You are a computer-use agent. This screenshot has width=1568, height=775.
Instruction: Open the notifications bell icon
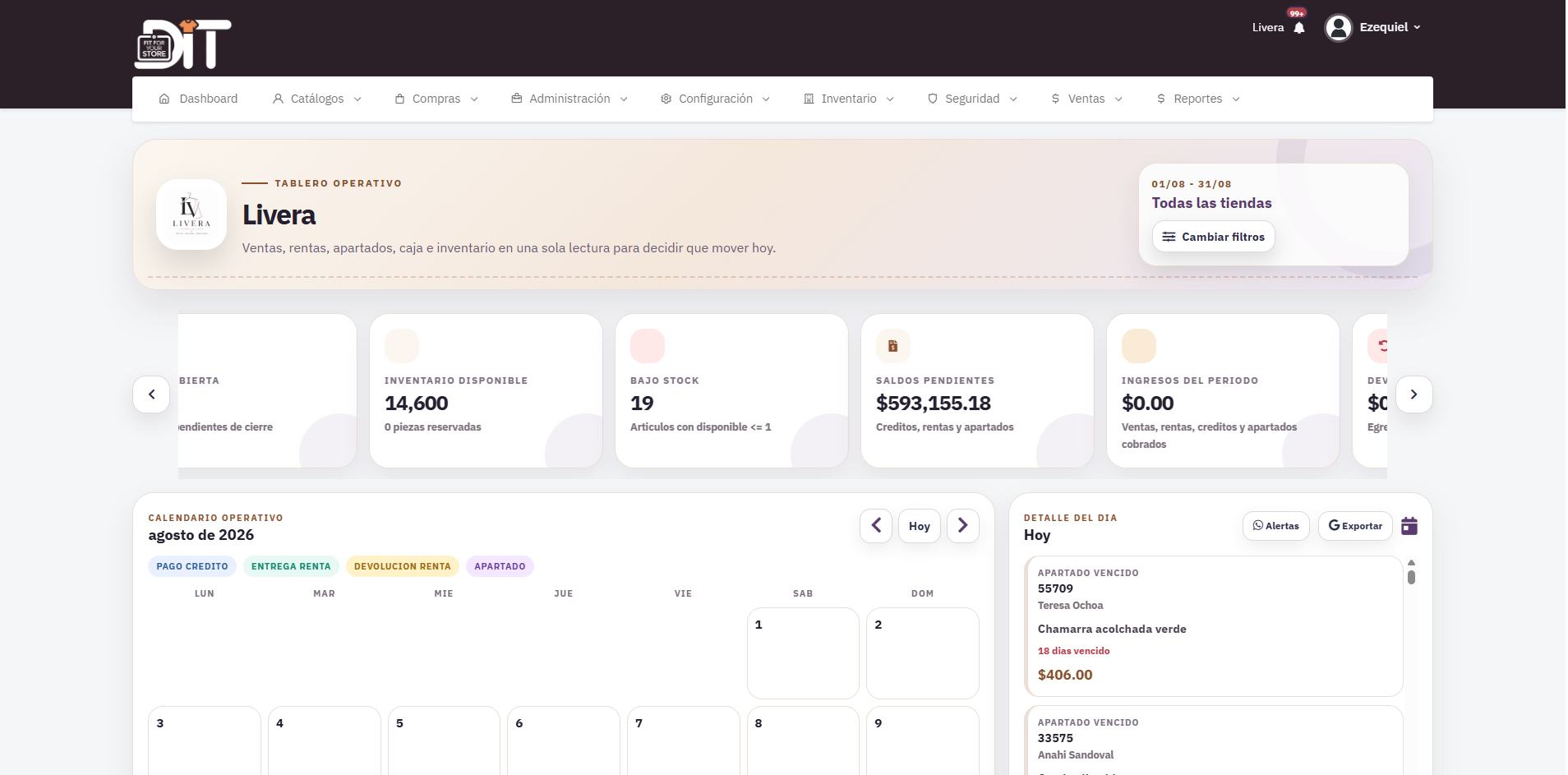[1299, 28]
